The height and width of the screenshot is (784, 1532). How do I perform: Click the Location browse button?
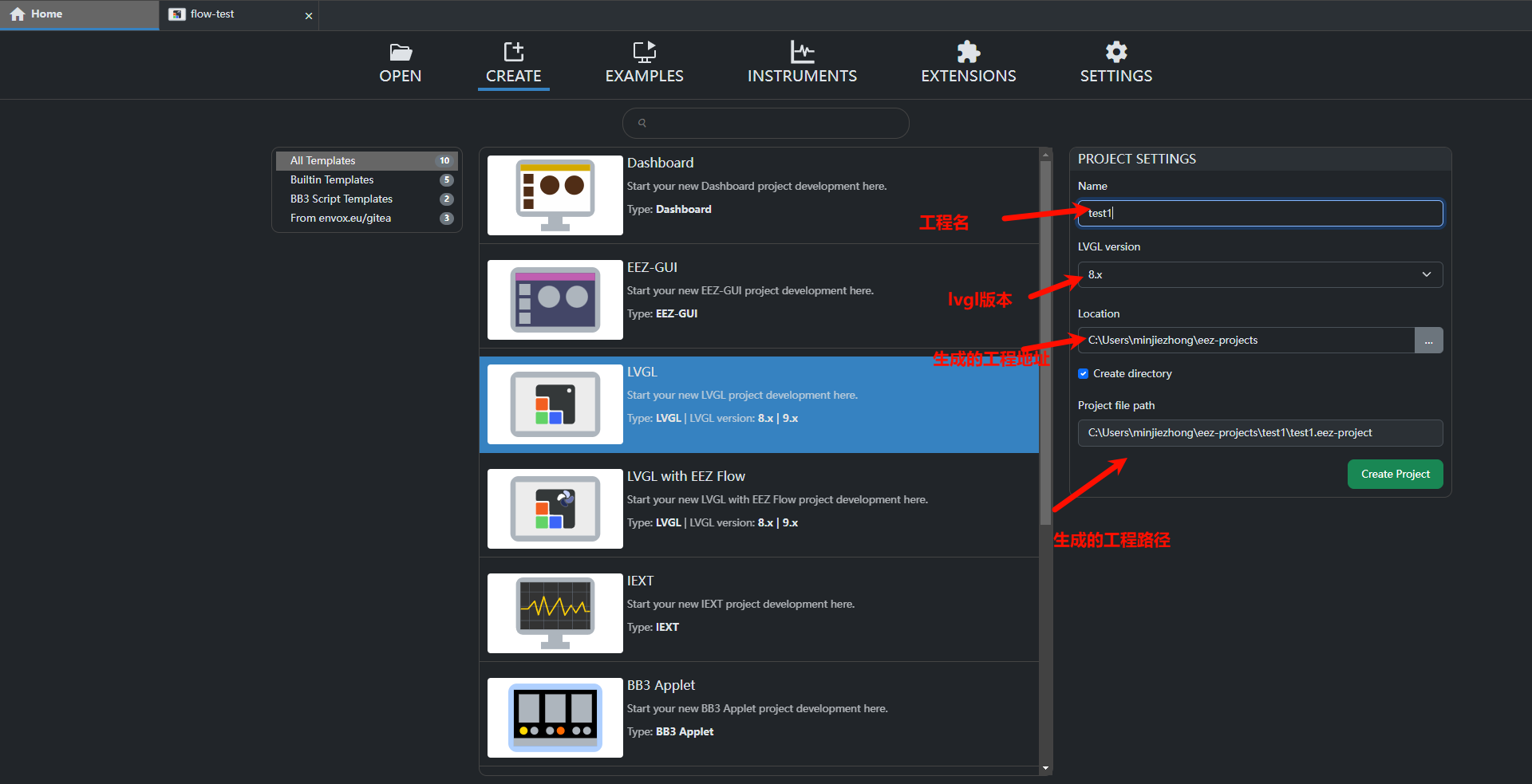click(x=1428, y=341)
